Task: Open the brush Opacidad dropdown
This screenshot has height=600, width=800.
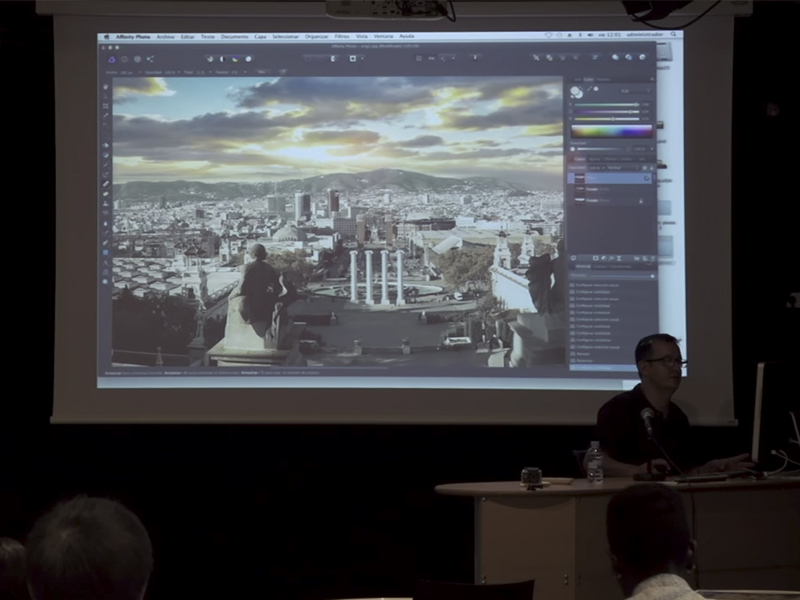Action: (x=179, y=72)
